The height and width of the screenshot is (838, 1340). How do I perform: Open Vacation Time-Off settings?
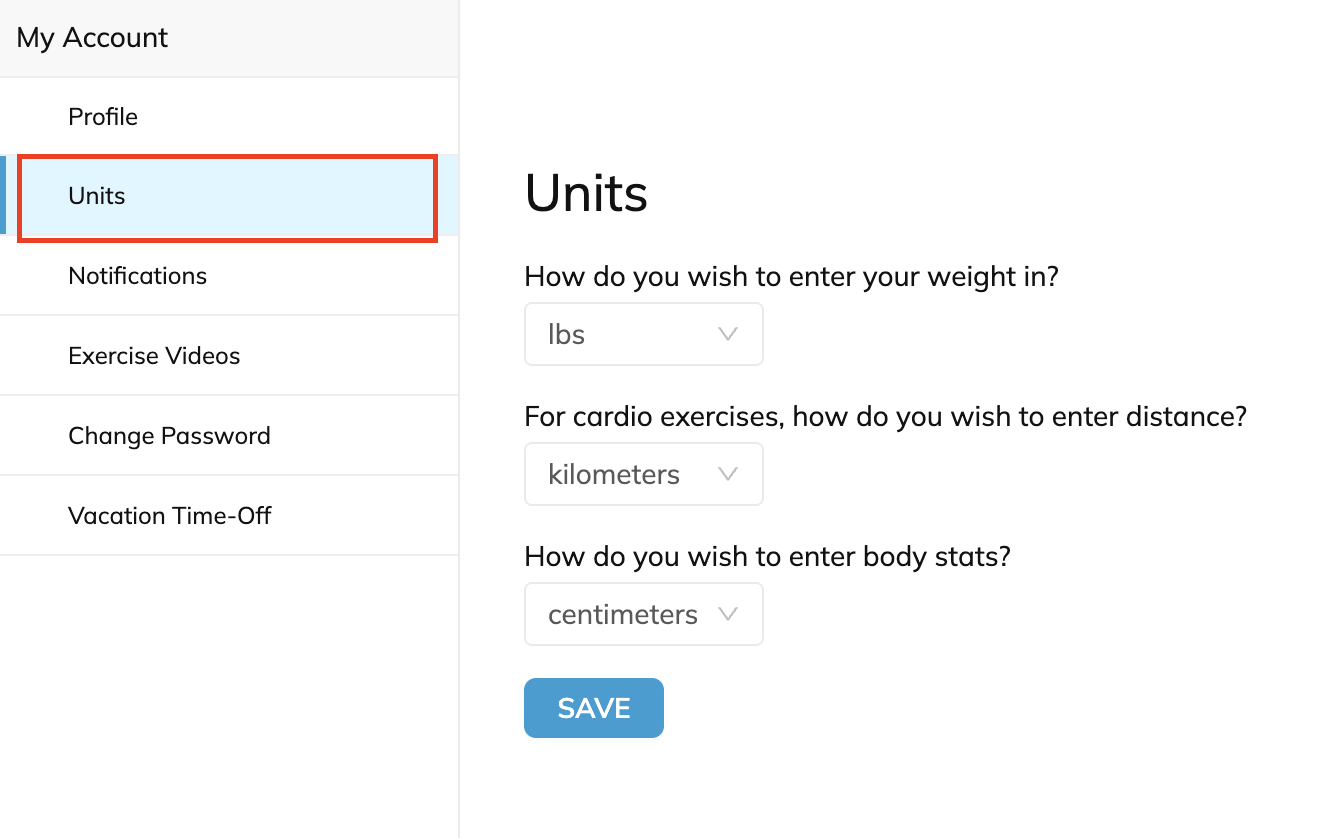tap(170, 516)
